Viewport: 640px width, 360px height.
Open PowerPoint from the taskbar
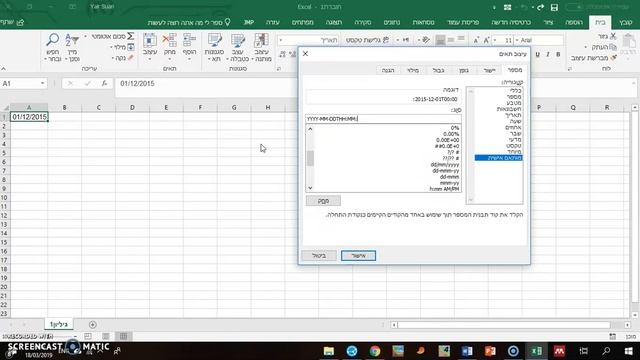pos(490,351)
